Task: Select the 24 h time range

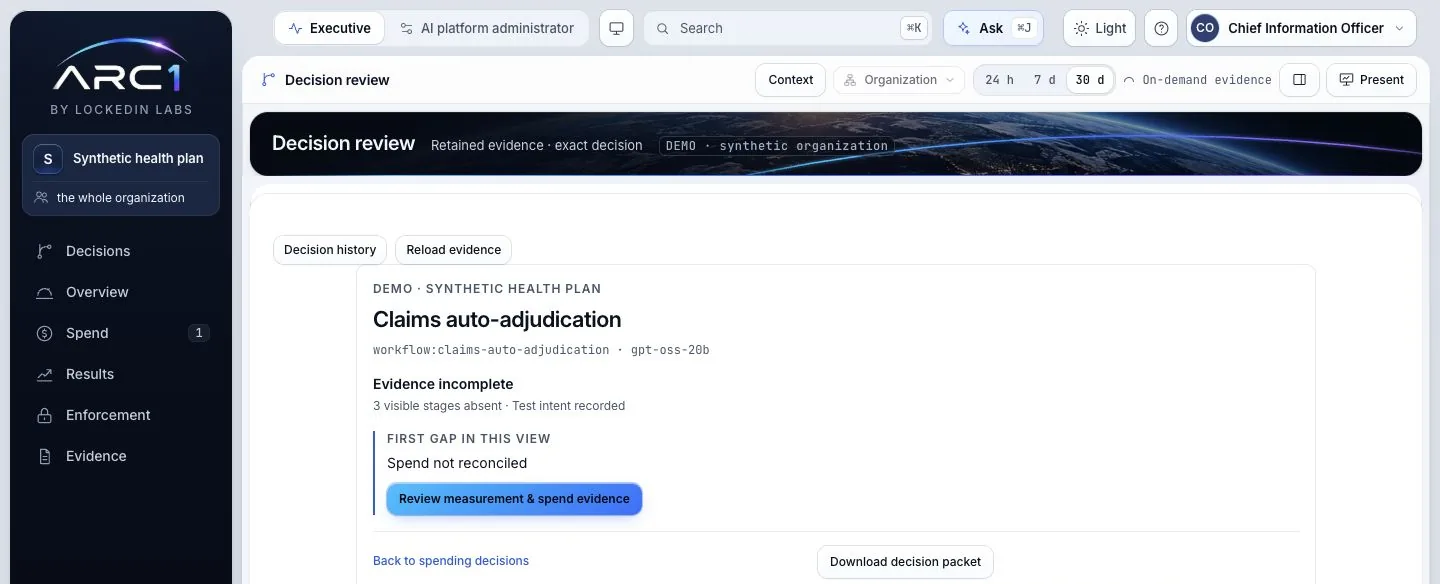Action: [999, 80]
